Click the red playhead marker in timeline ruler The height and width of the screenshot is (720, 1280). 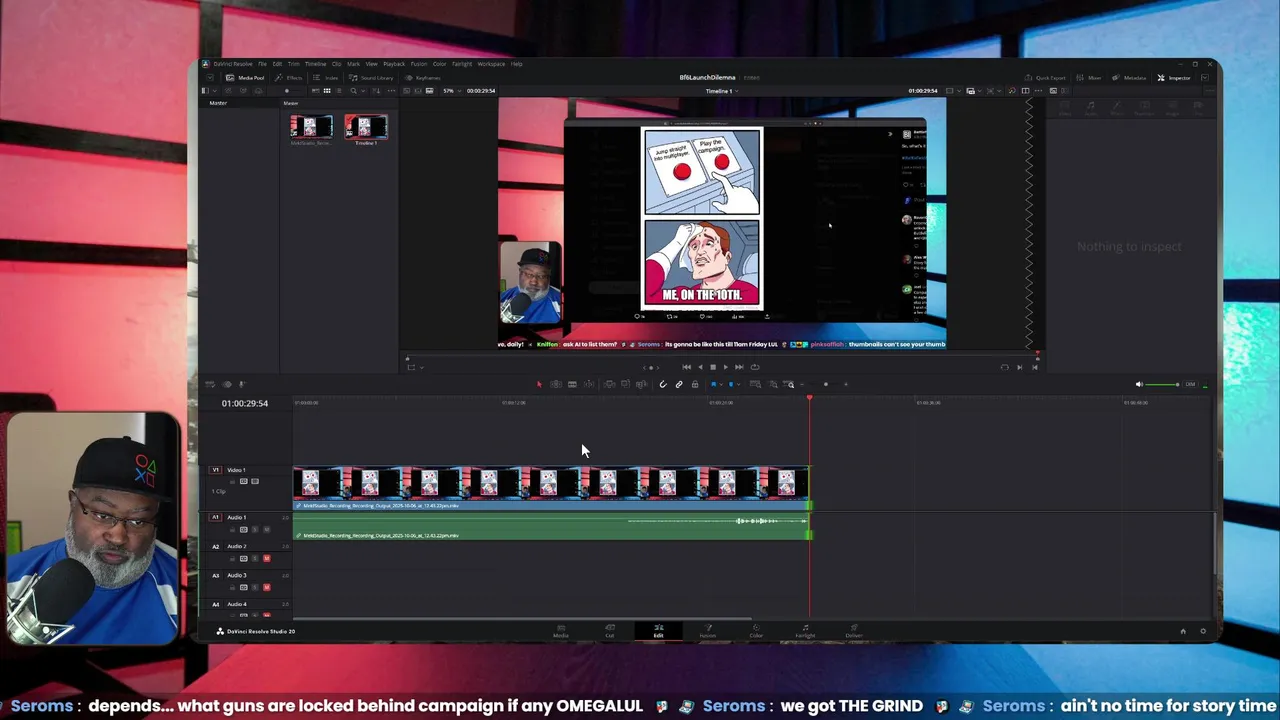809,399
